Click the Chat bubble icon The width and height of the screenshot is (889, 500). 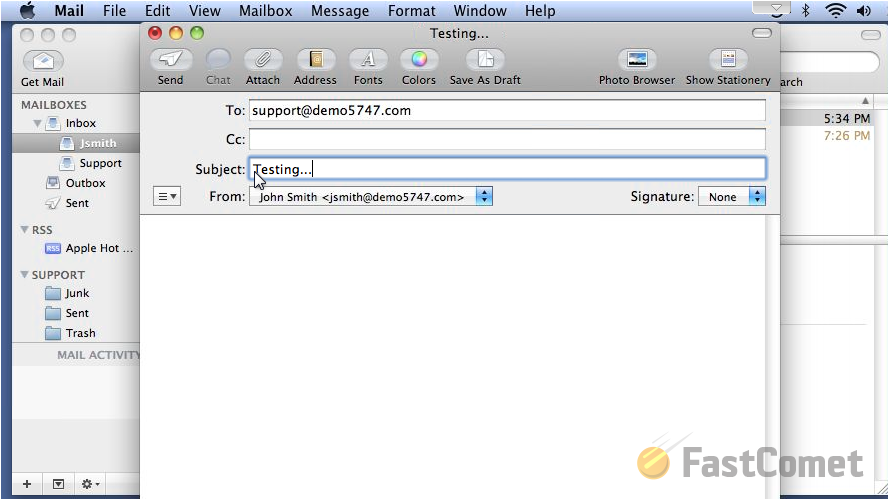[218, 59]
